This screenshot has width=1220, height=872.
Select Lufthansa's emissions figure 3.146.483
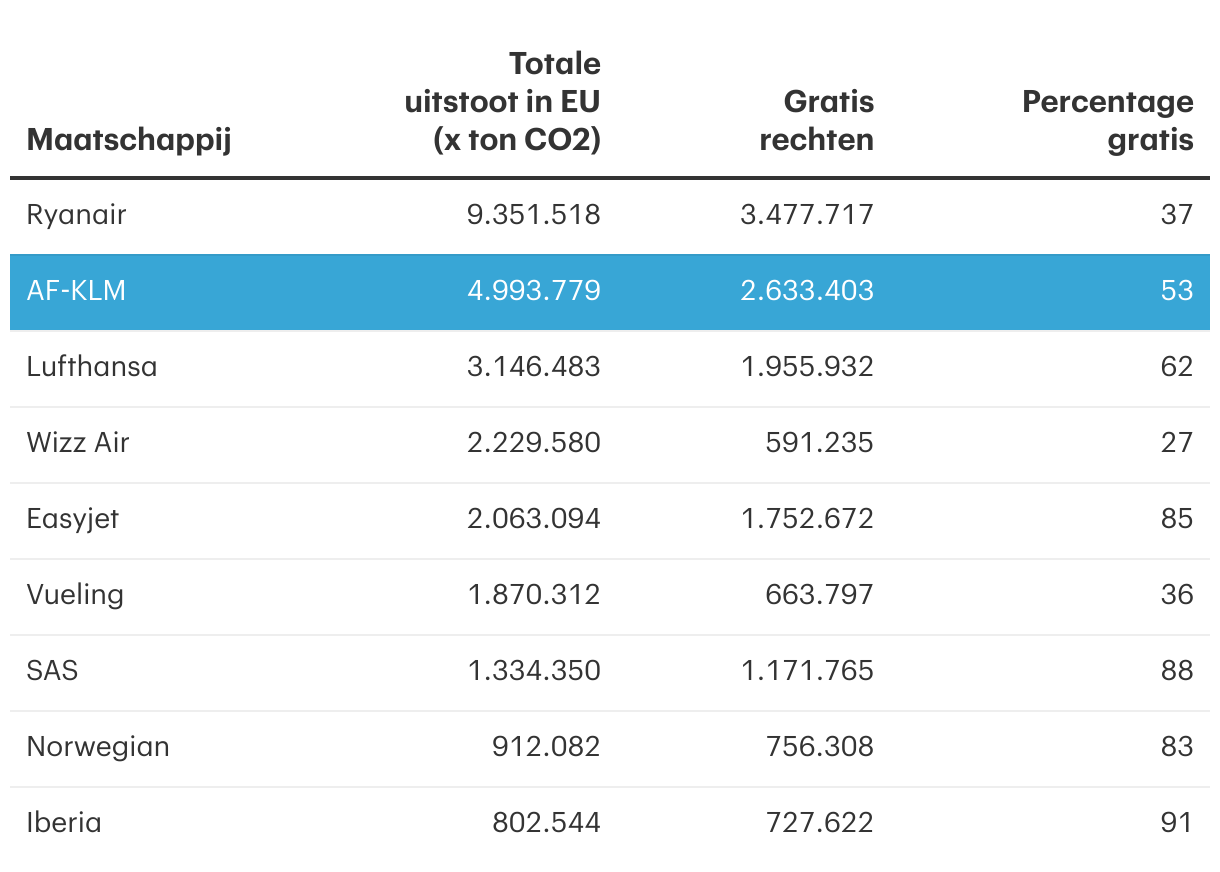(x=534, y=366)
